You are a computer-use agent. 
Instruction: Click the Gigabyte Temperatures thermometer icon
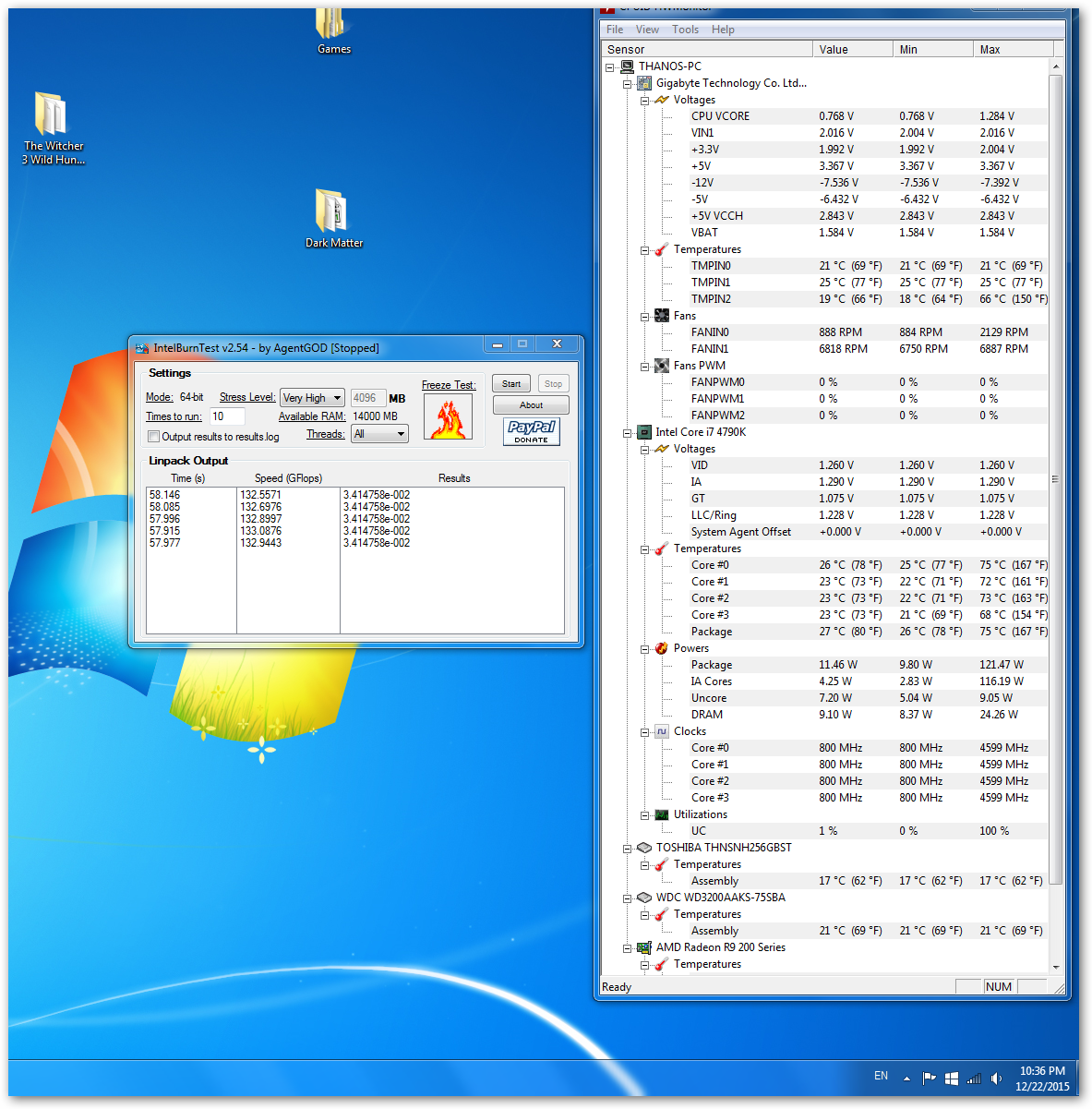coord(662,249)
